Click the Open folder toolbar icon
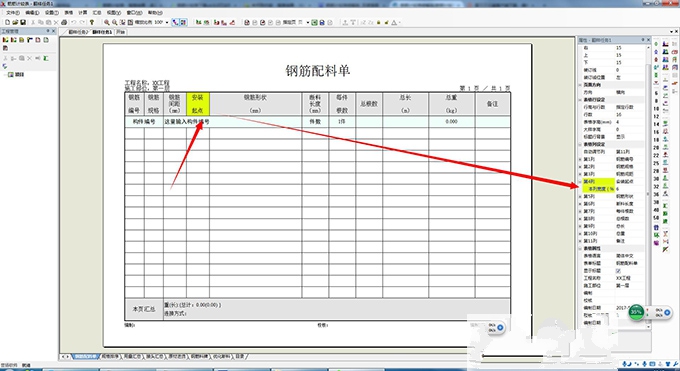 point(15,22)
